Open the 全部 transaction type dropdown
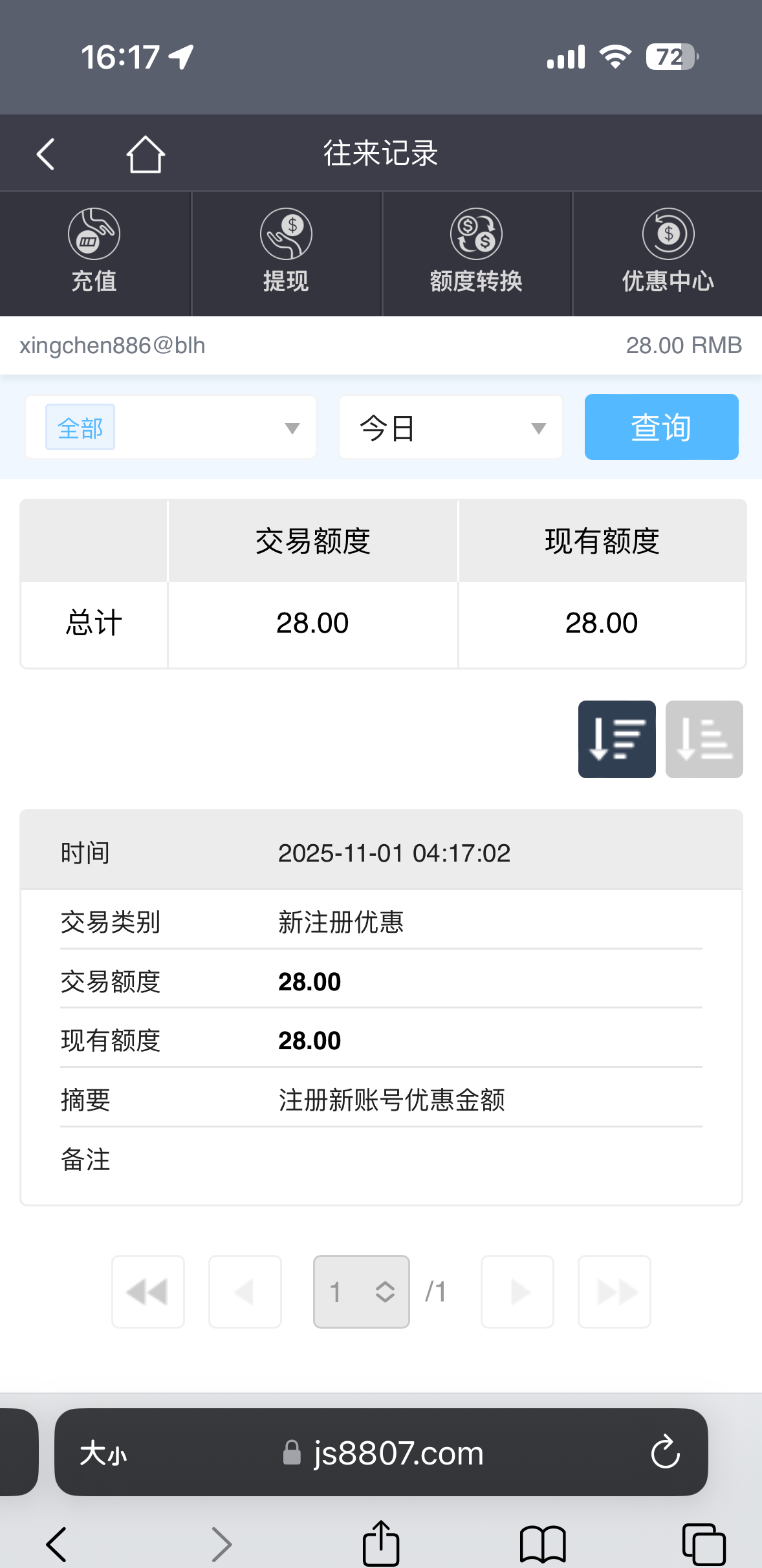The image size is (762, 1568). pos(169,427)
